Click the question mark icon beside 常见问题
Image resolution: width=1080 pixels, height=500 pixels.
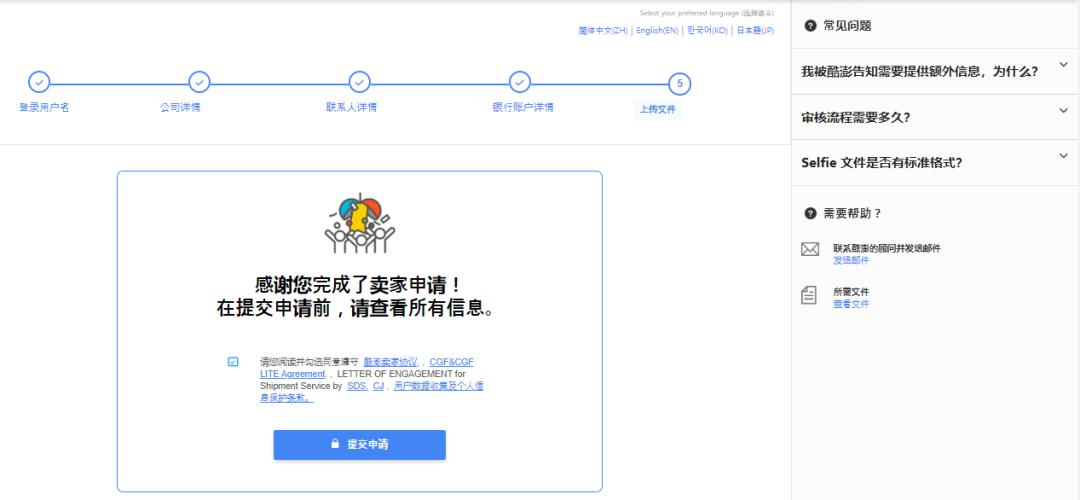tap(810, 25)
